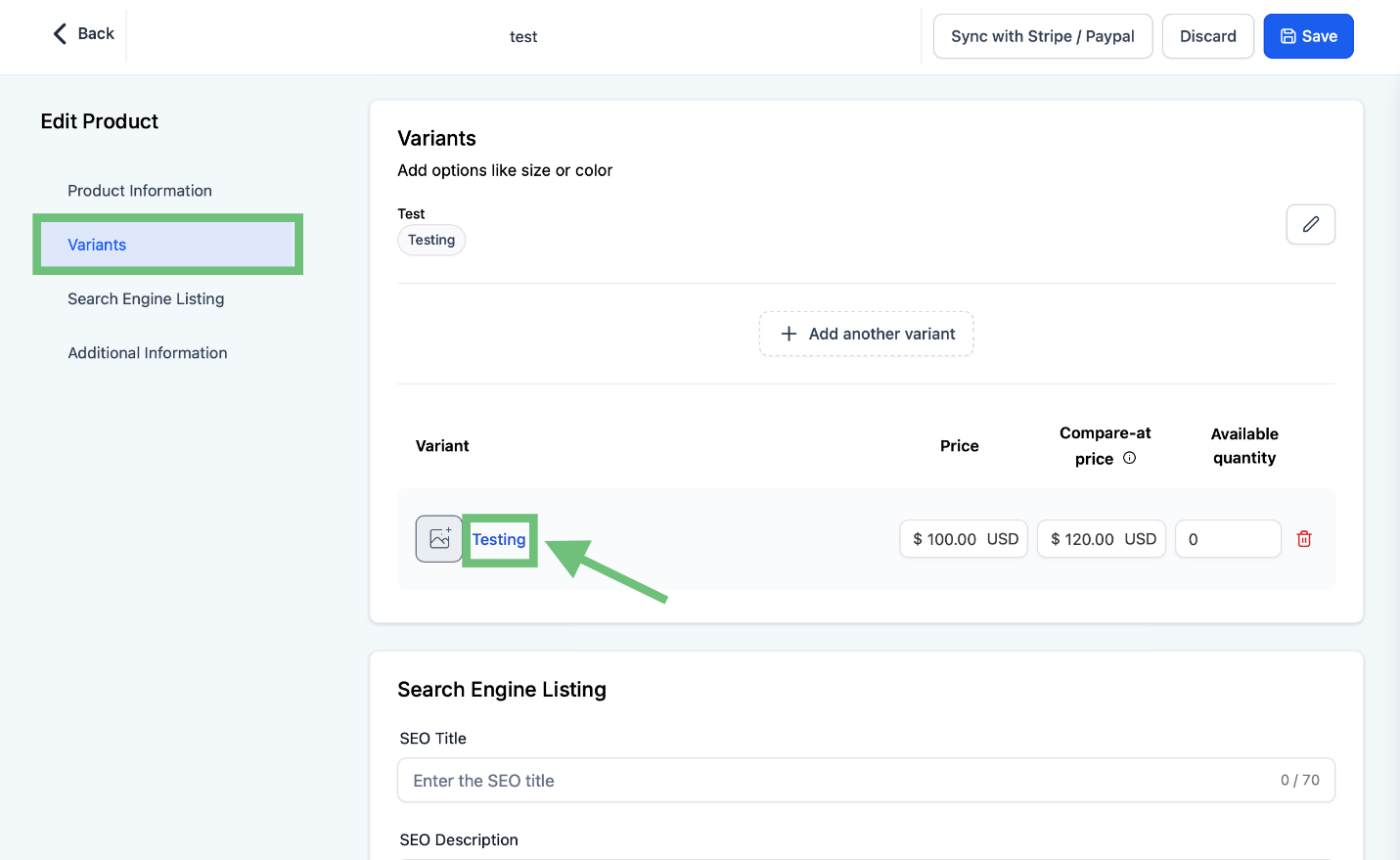Screen dimensions: 1400x860
Task: Click the 'SEO Description' label
Action: coord(459,839)
